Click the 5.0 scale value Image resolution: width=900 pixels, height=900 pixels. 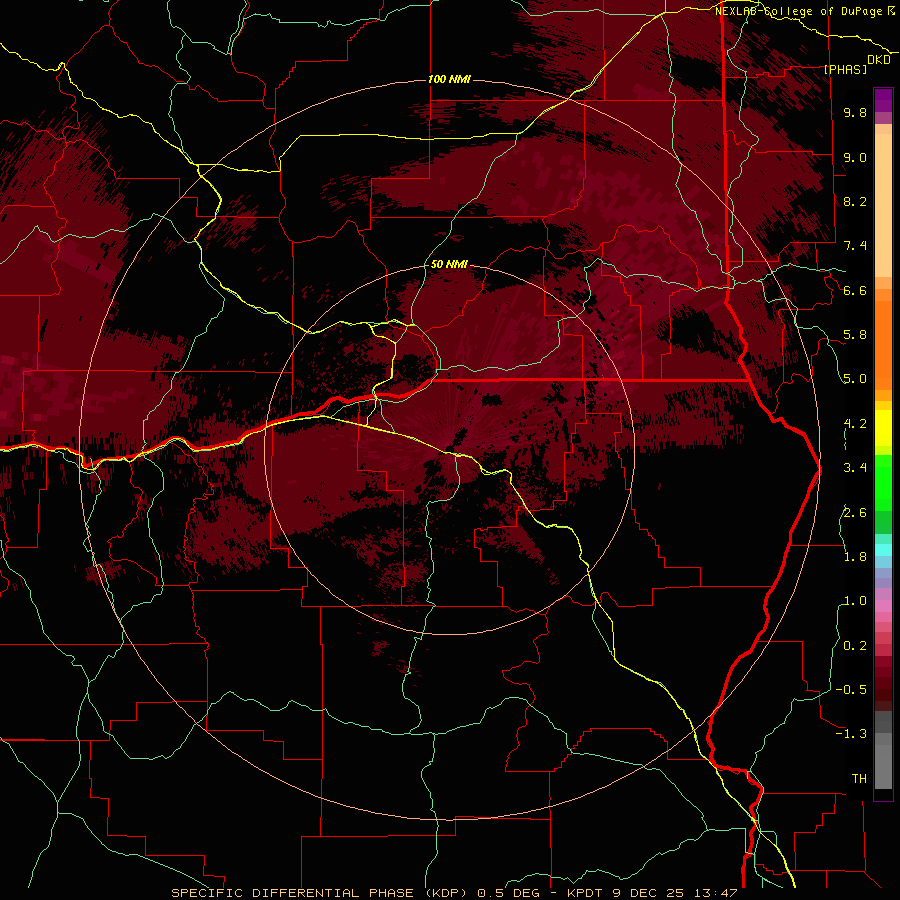855,379
